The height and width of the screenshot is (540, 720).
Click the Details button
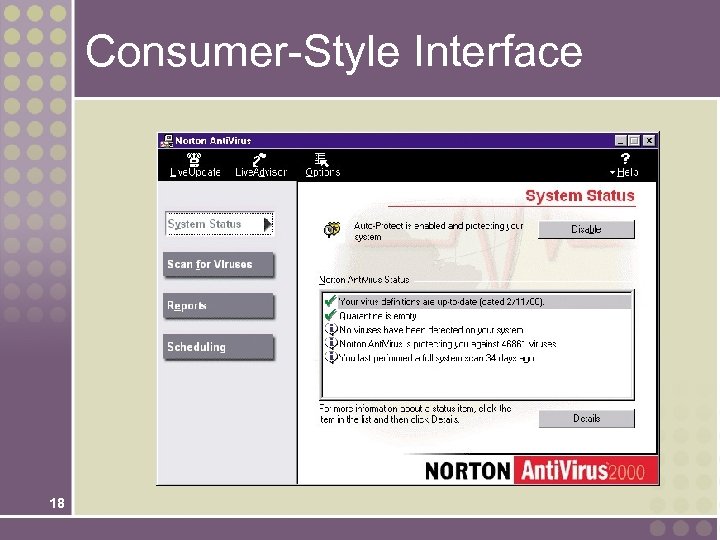(586, 418)
